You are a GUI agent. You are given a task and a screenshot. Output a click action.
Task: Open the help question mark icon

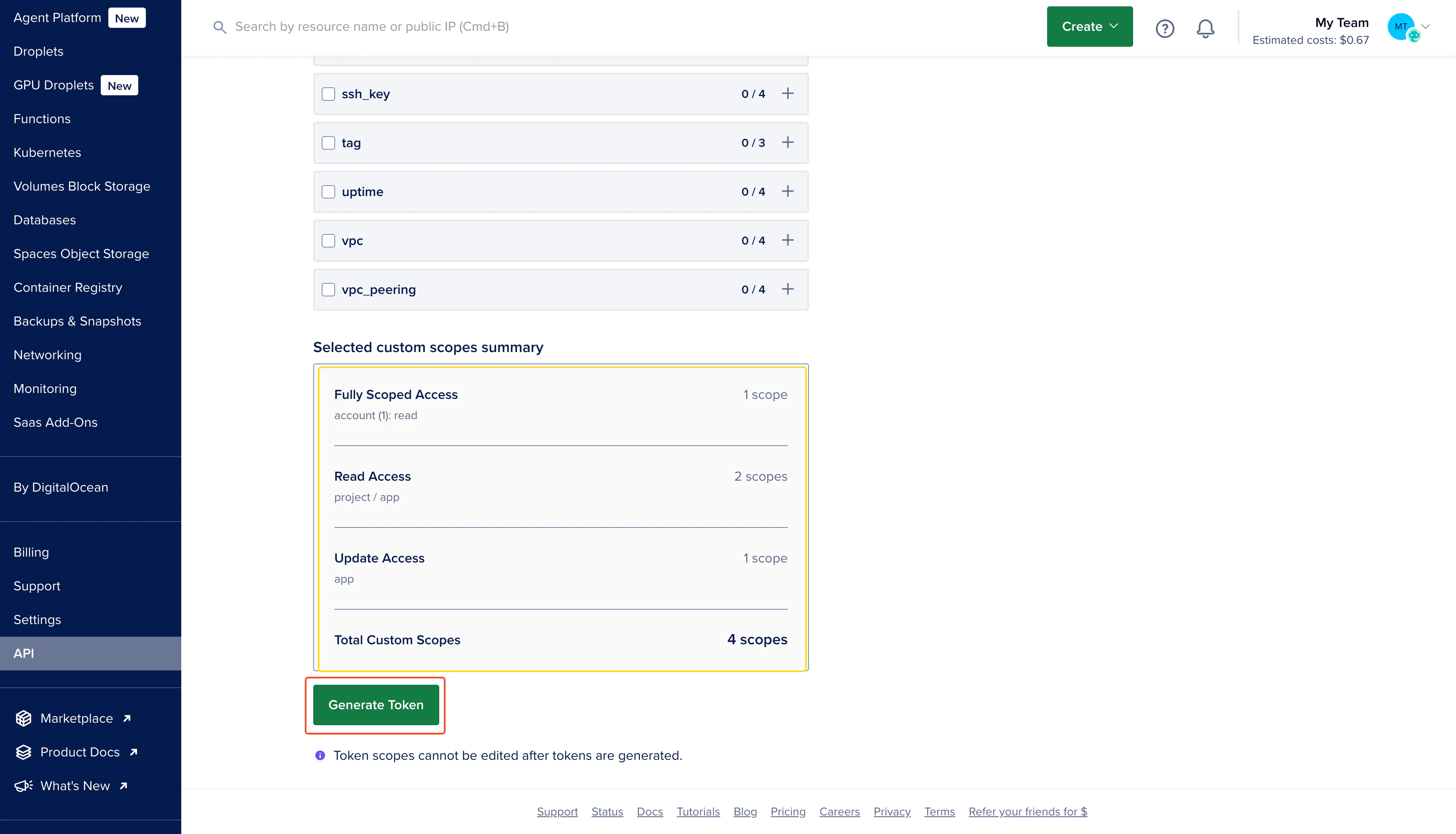pos(1165,28)
